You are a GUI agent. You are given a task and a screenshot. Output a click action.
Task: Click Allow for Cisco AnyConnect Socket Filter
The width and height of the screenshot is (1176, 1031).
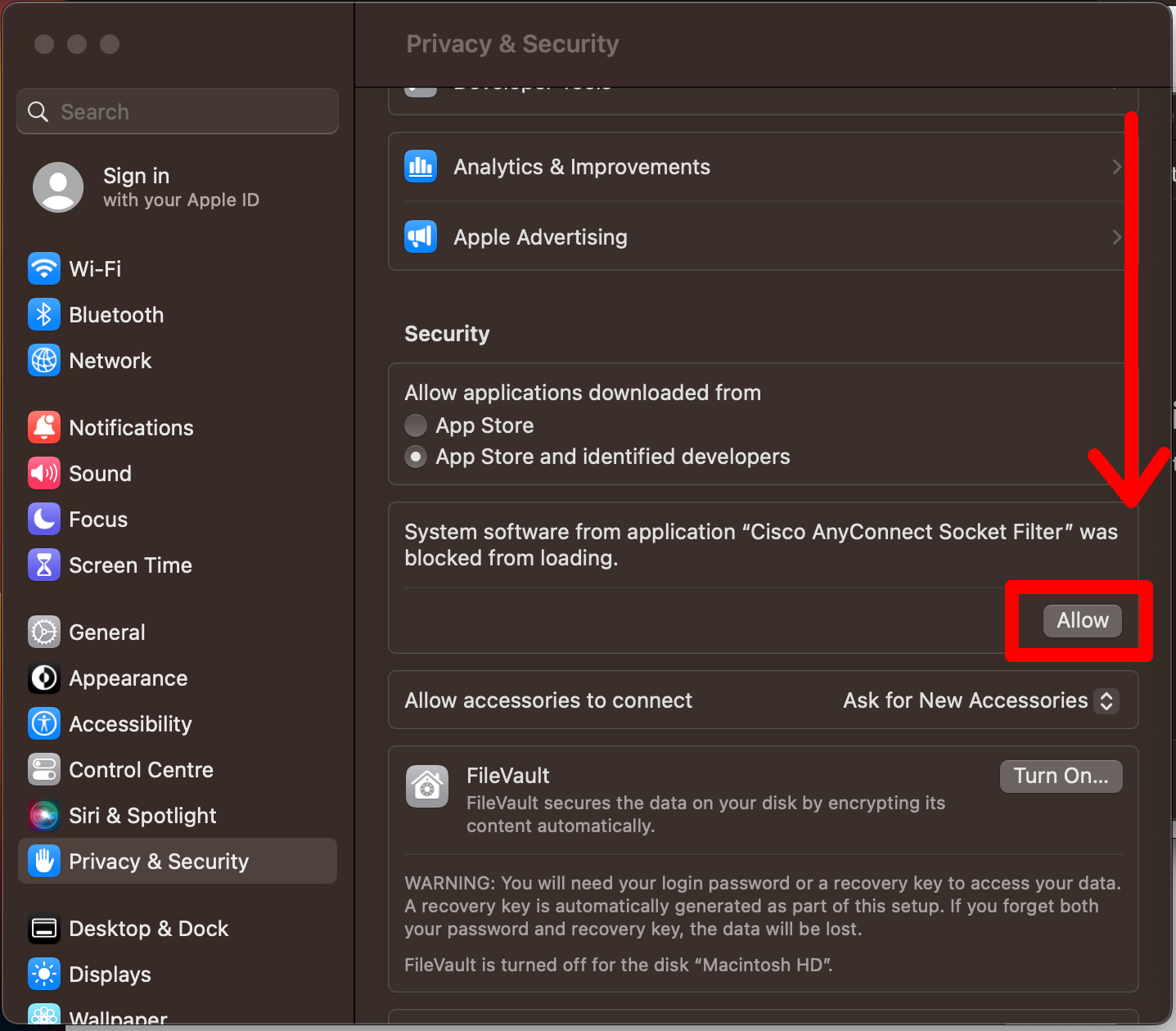(1082, 620)
